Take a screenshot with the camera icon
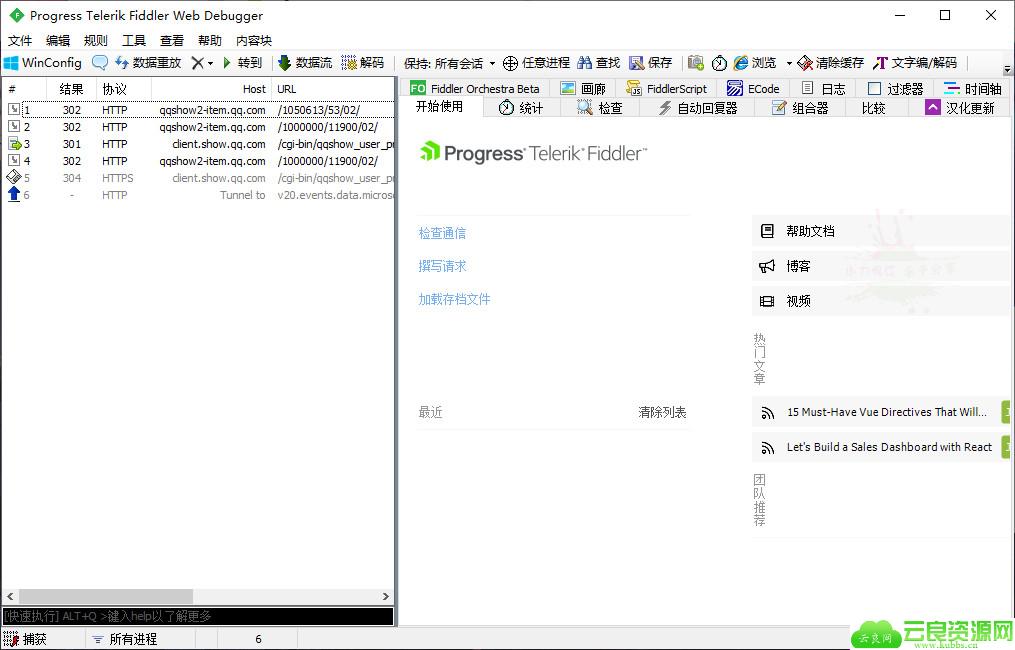This screenshot has height=650, width=1015. [x=696, y=63]
